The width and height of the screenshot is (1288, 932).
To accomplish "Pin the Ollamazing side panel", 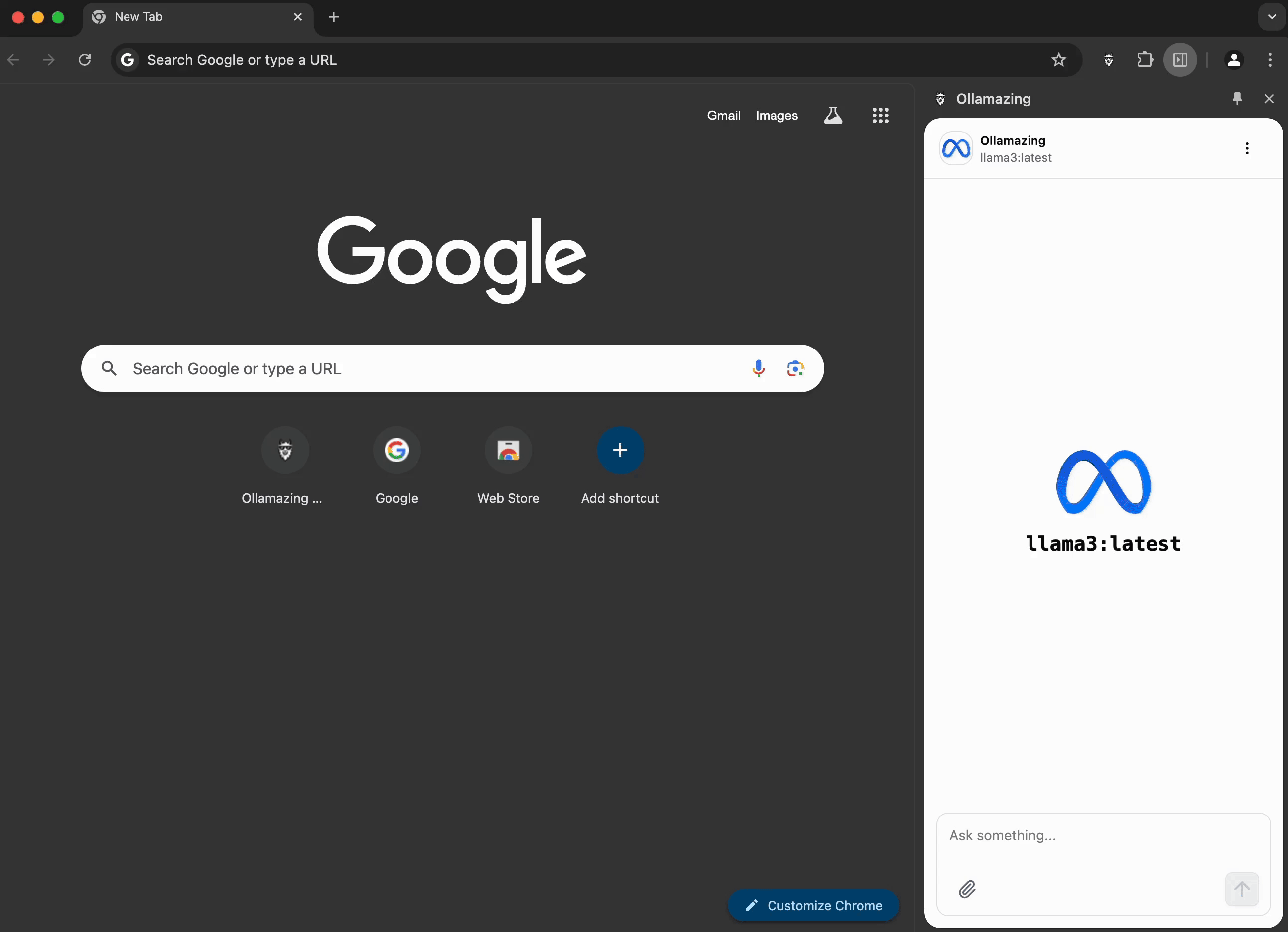I will click(x=1237, y=98).
